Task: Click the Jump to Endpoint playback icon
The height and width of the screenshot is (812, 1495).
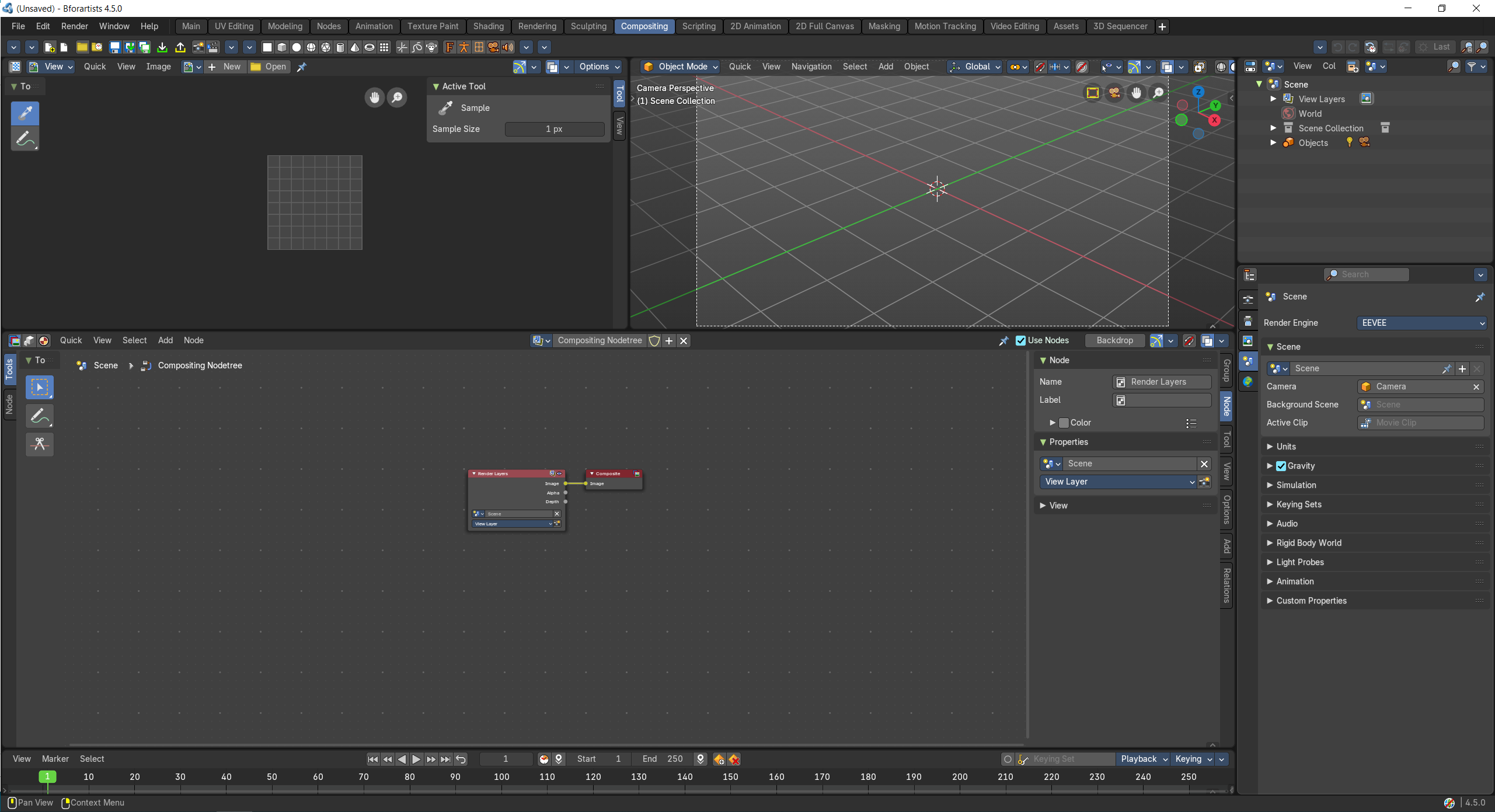Action: 445,759
